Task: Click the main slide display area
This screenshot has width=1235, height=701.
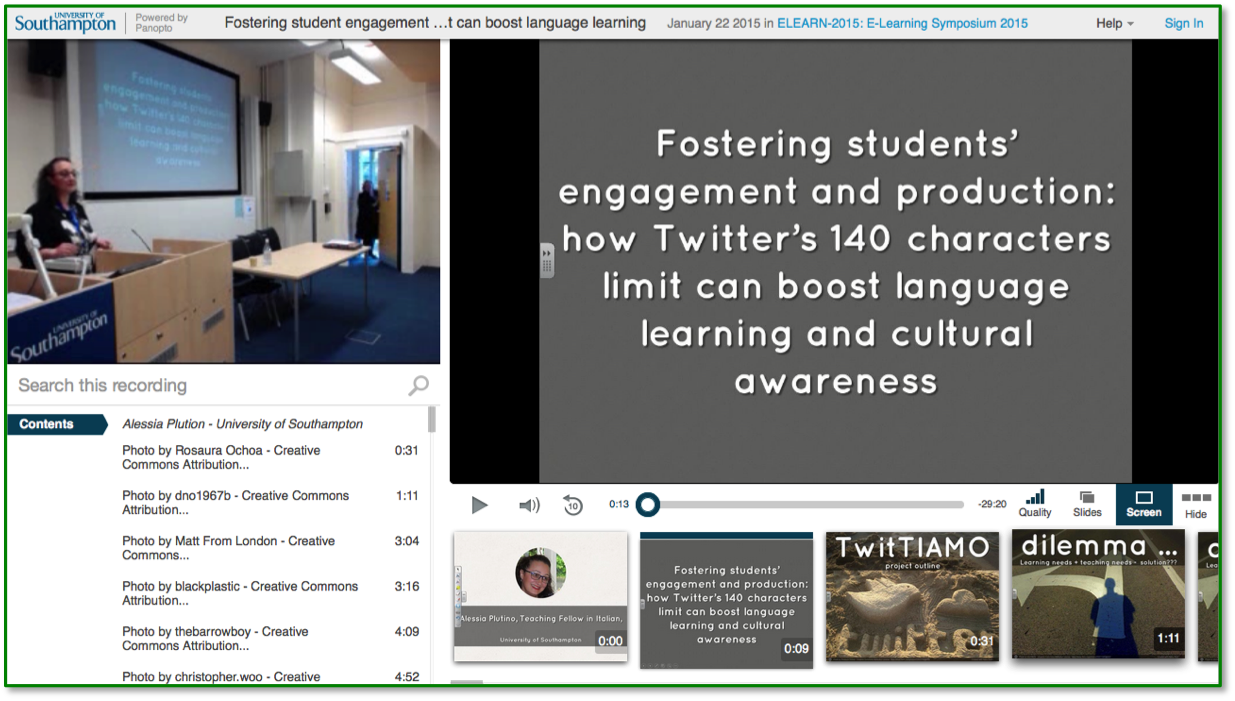Action: (835, 262)
